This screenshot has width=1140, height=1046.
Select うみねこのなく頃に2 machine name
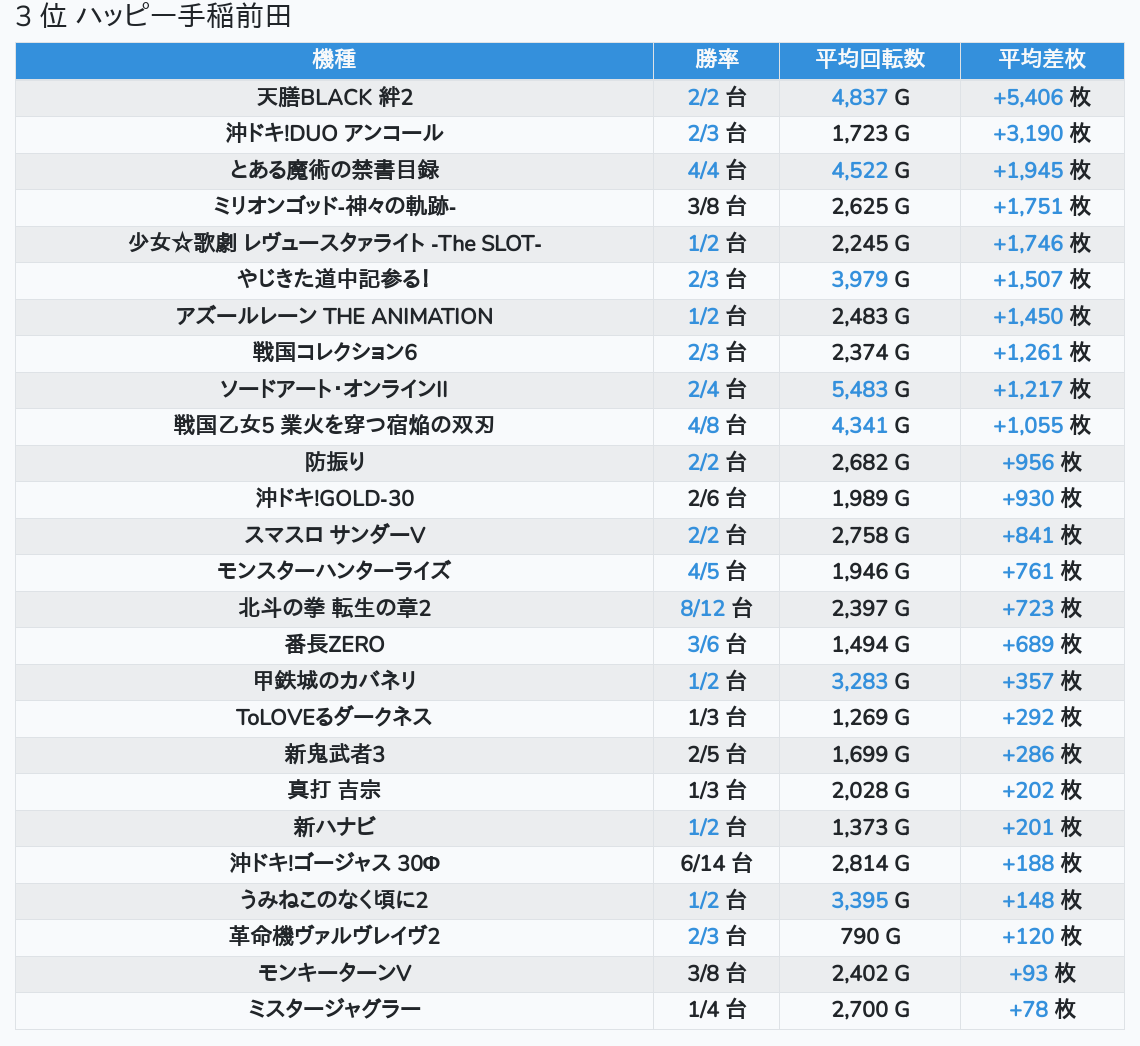coord(334,901)
